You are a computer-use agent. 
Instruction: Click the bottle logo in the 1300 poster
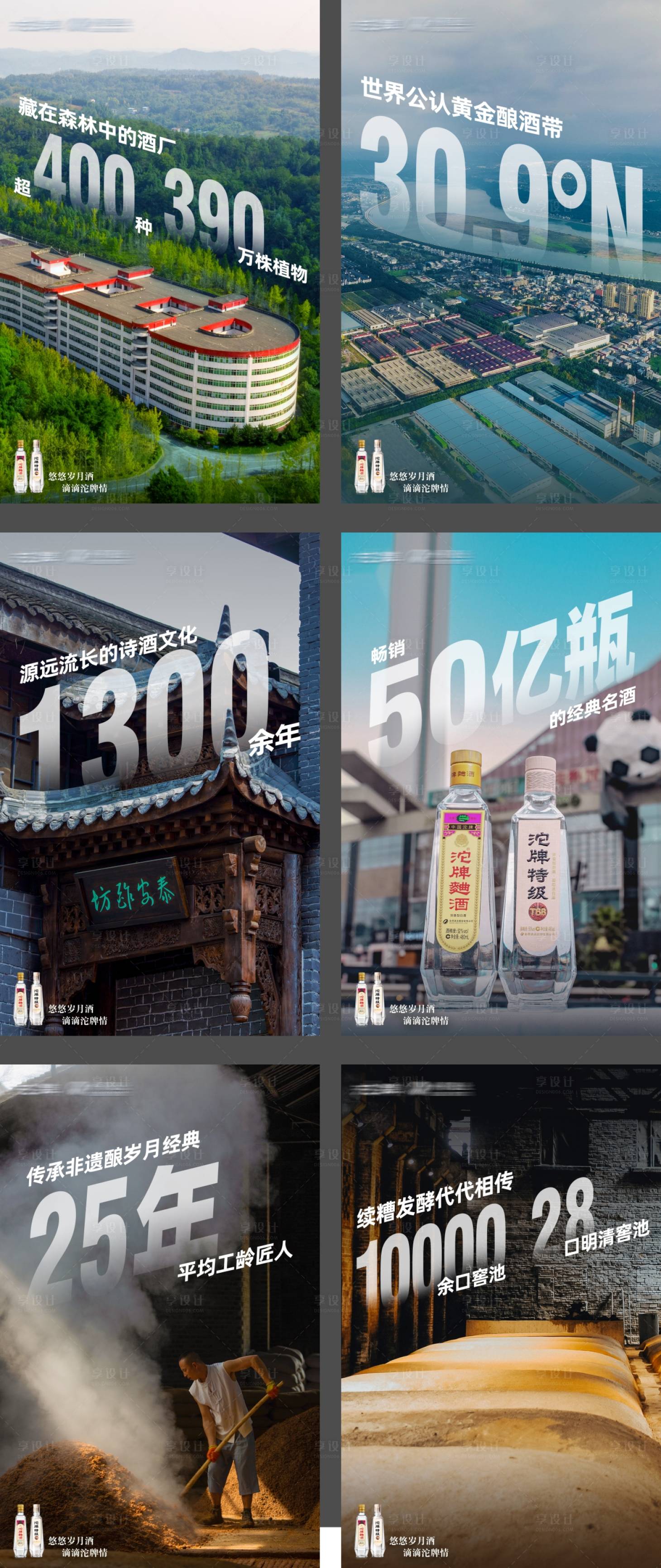[28, 998]
